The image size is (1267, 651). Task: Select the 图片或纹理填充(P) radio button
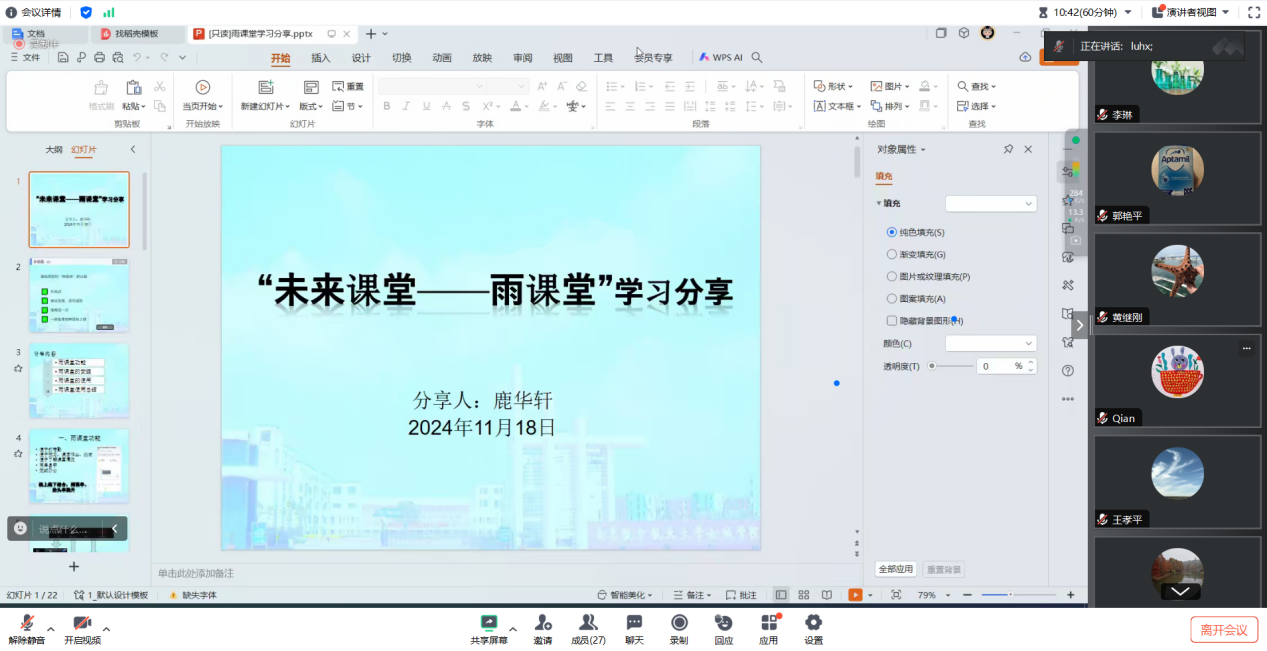pos(892,276)
